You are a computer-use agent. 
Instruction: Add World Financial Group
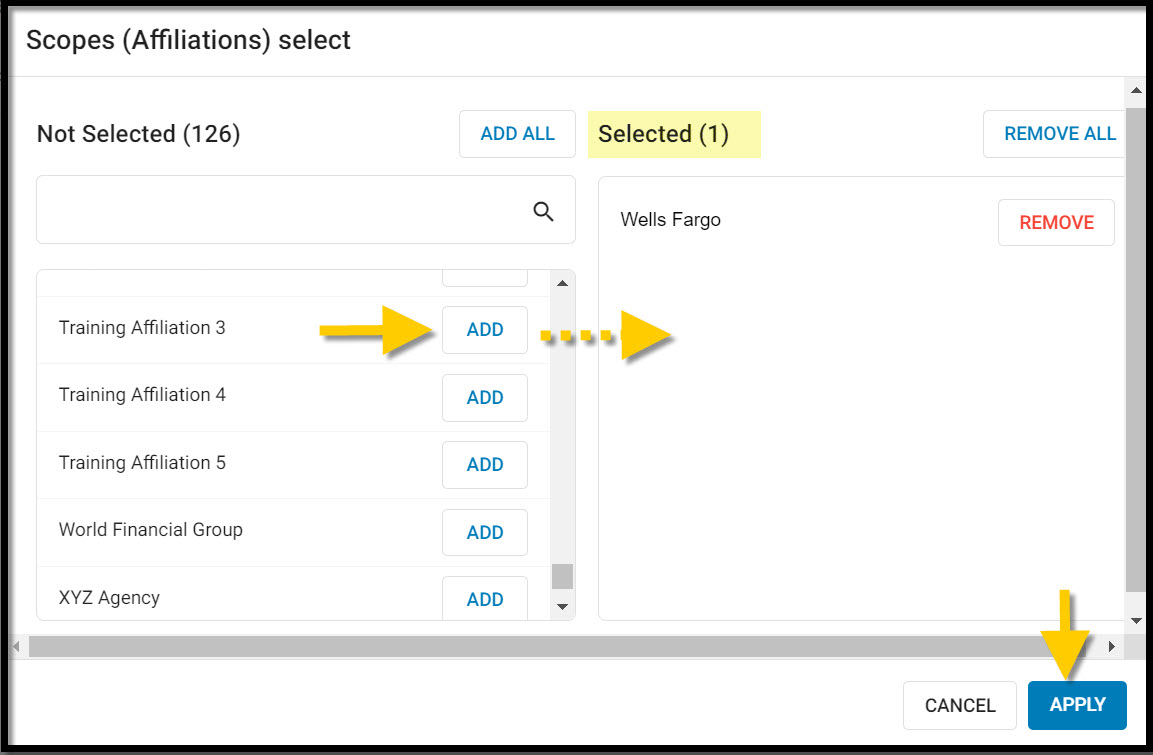point(485,532)
